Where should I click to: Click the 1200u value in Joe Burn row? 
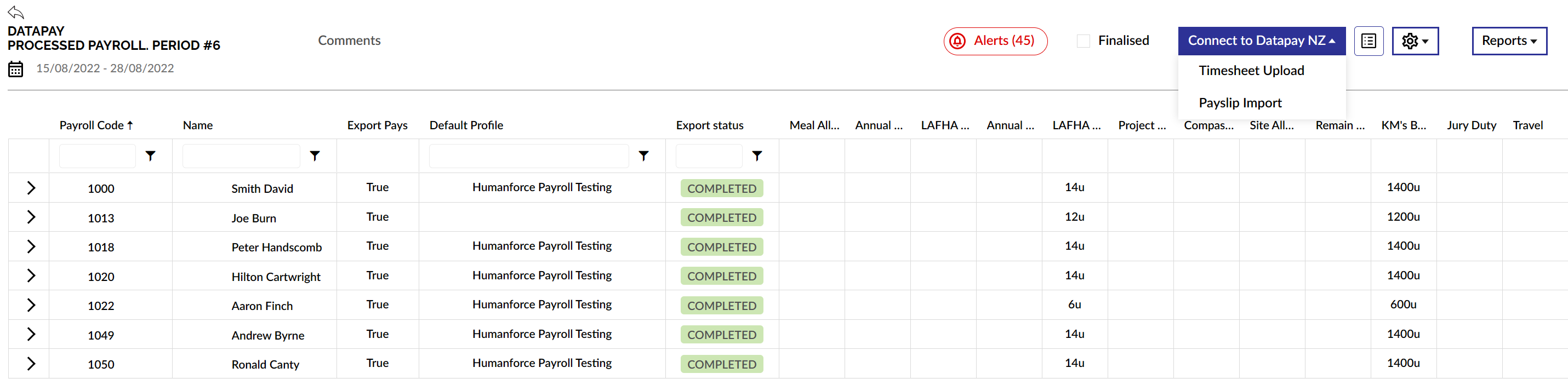(x=1403, y=216)
